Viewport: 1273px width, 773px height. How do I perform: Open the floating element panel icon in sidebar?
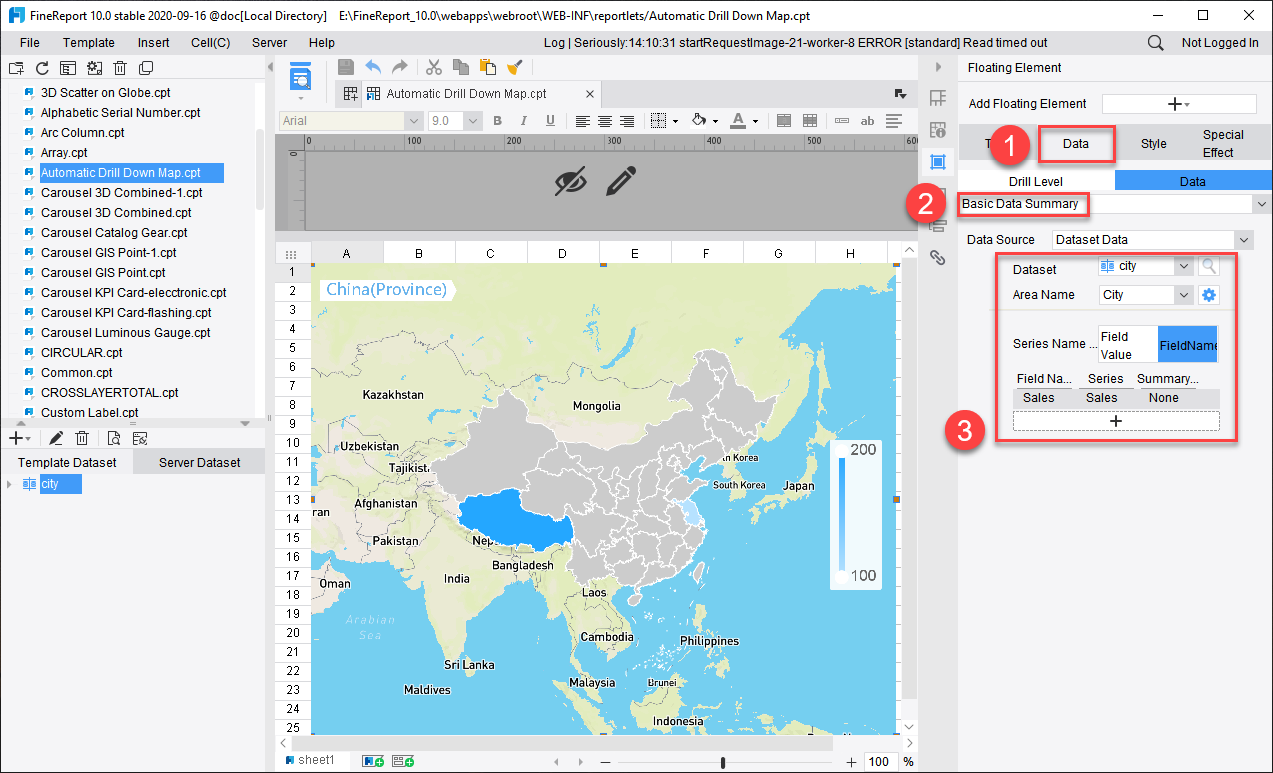(937, 161)
